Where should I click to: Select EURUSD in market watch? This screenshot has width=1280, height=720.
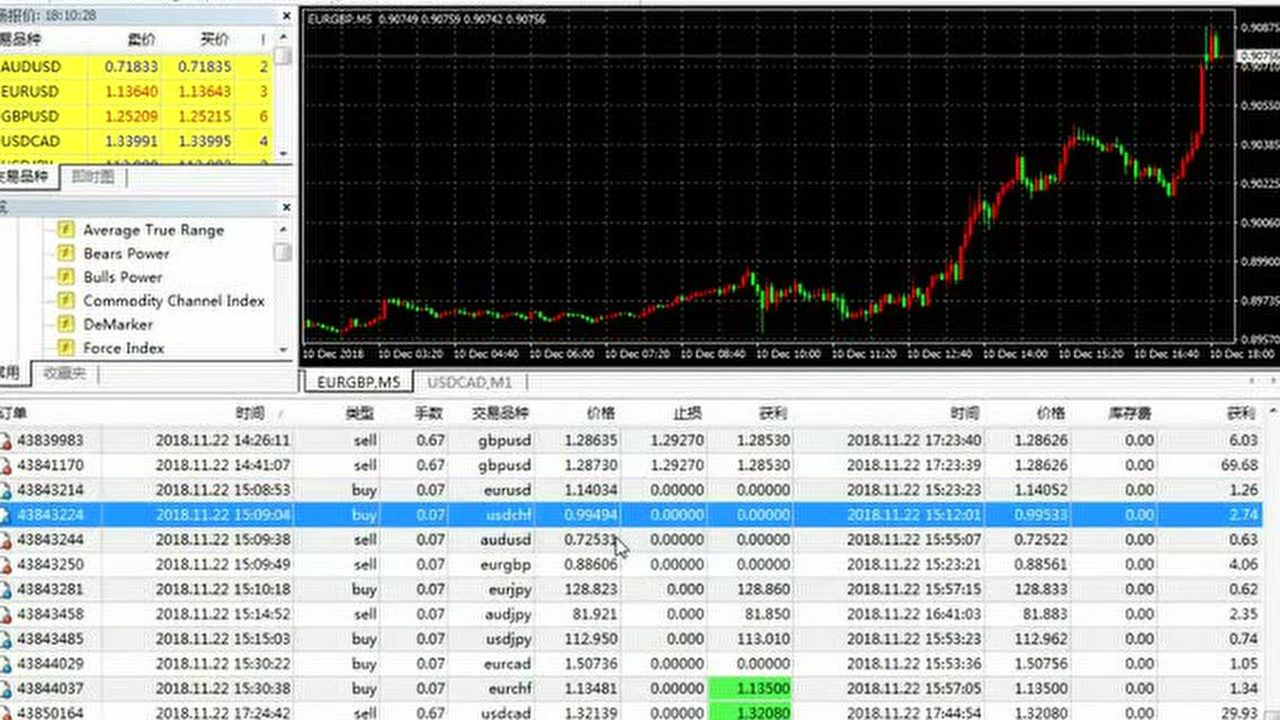click(x=136, y=91)
